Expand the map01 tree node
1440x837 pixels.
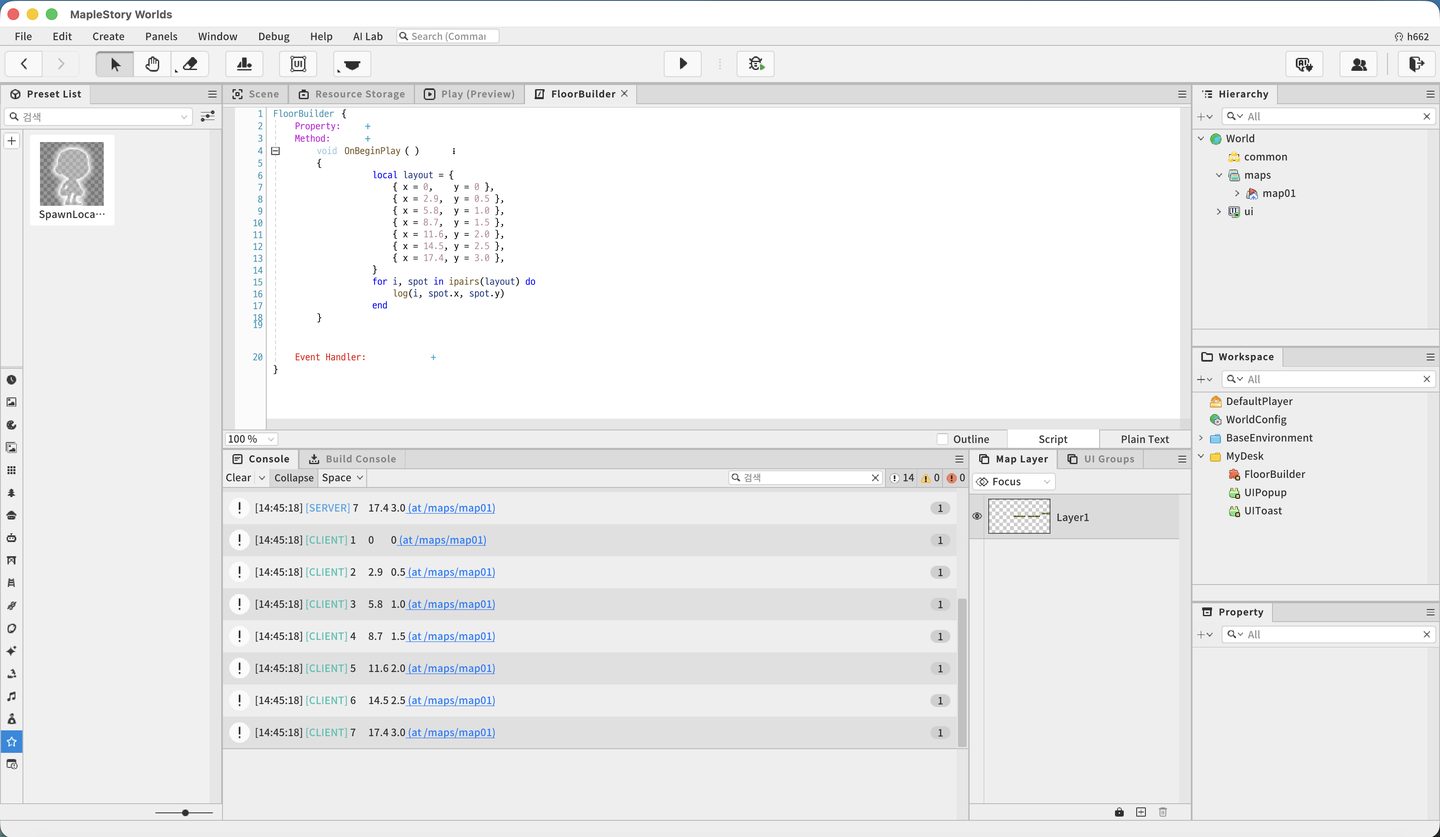pos(1237,194)
